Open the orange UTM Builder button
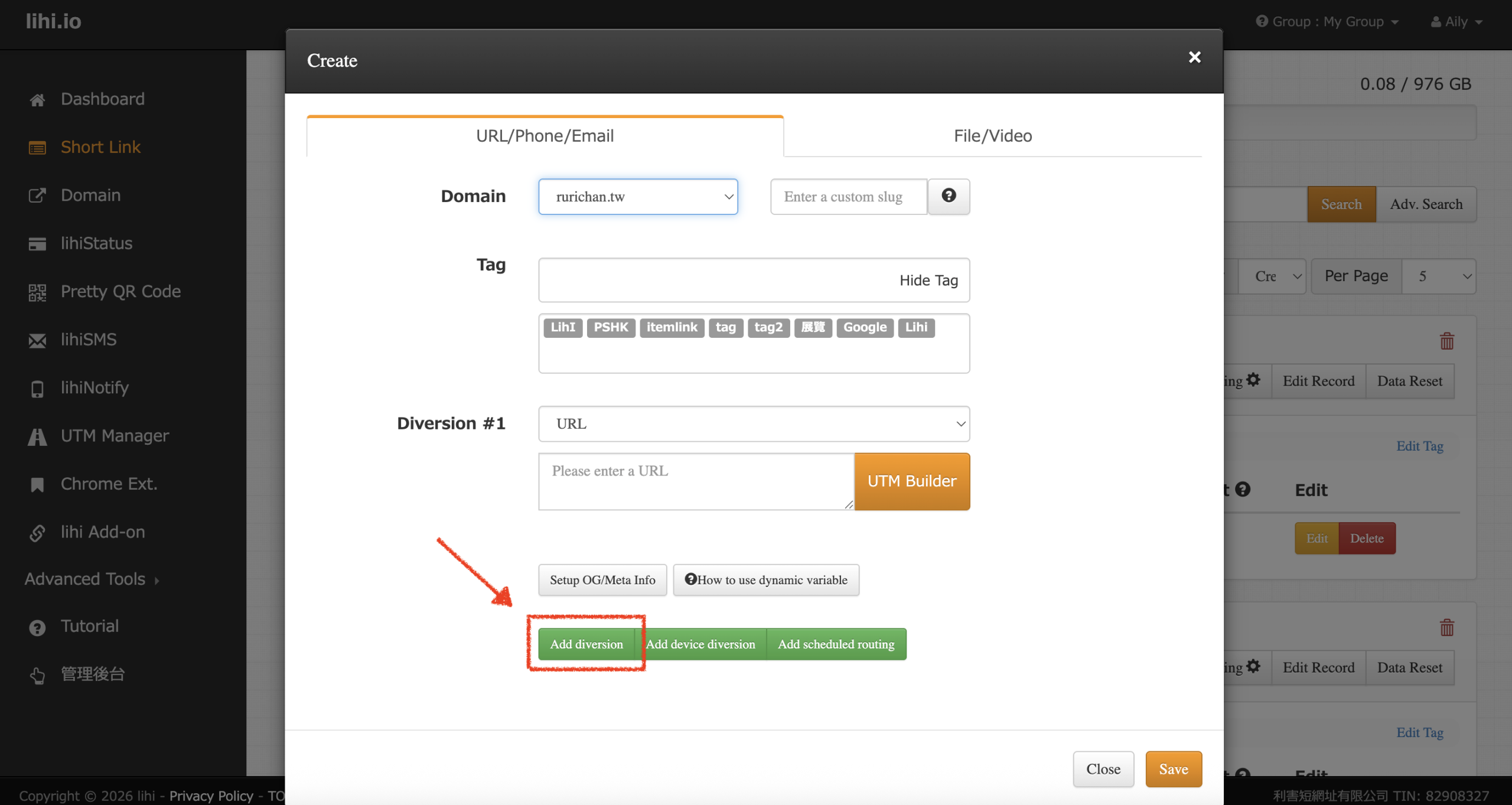The height and width of the screenshot is (805, 1512). 911,481
